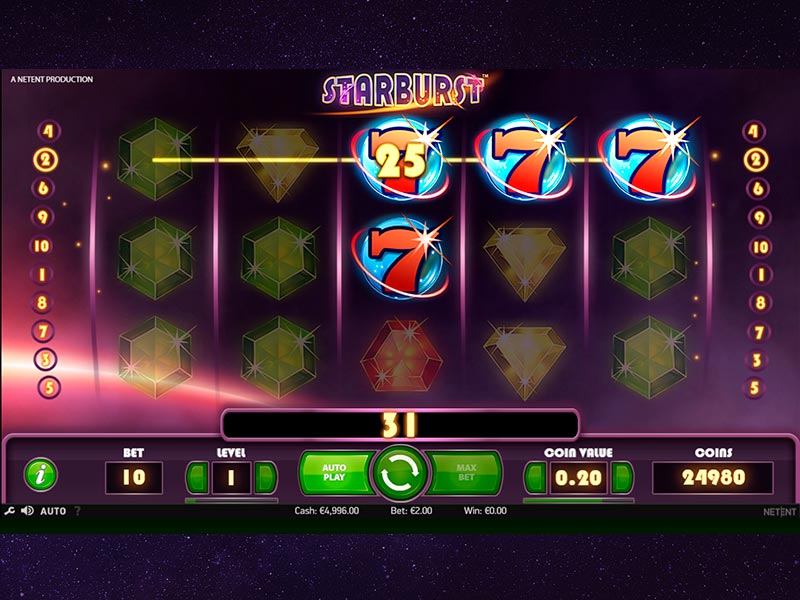Increase coin value with right arrow
This screenshot has height=600, width=800.
coord(622,478)
